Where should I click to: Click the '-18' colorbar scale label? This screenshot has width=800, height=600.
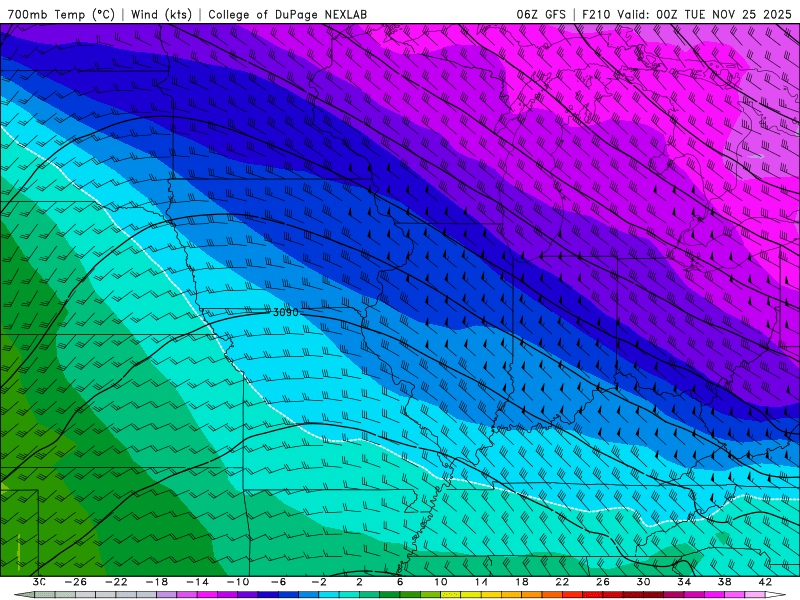(x=157, y=582)
